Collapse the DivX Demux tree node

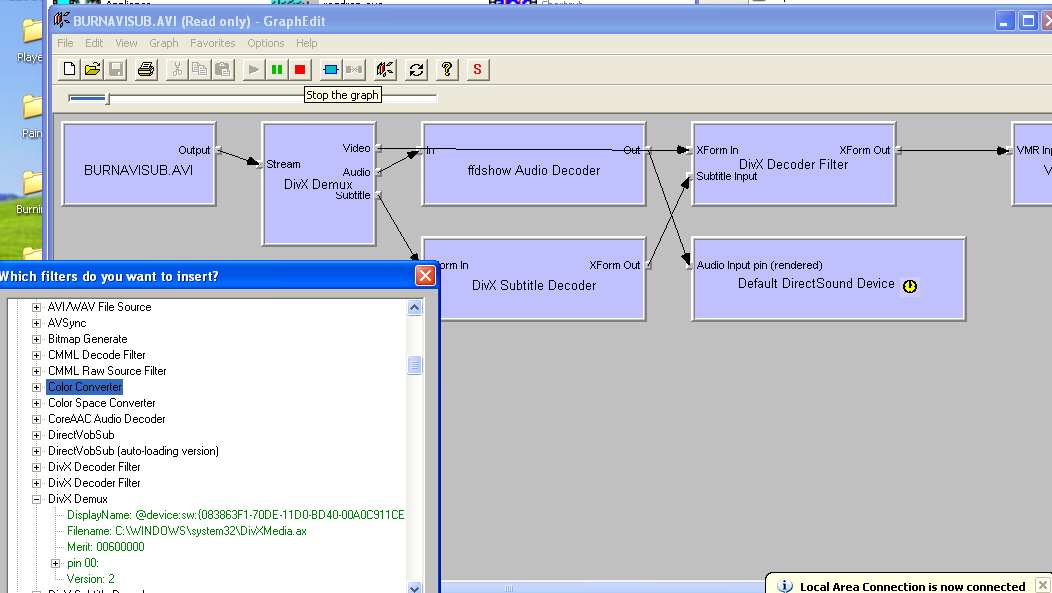[37, 499]
